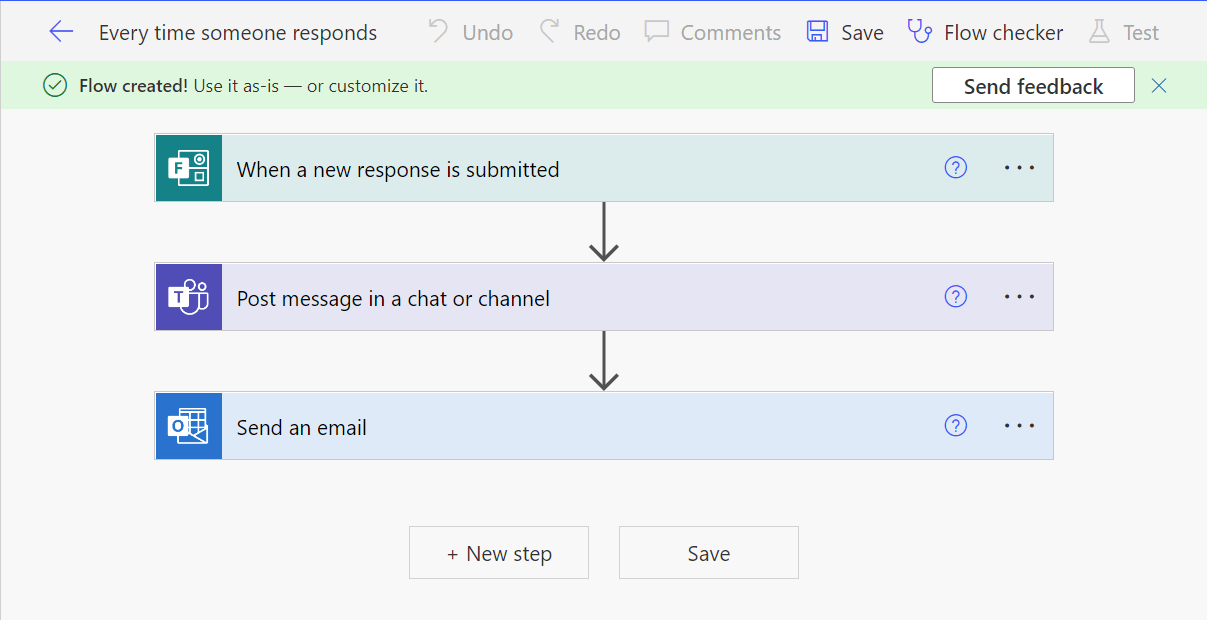
Task: Open help for the new response trigger
Action: click(x=955, y=168)
